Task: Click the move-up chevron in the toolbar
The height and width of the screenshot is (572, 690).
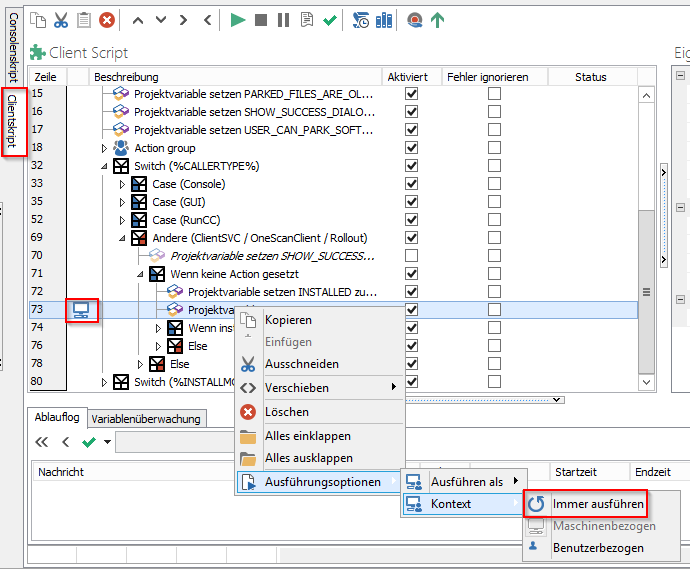Action: click(x=138, y=20)
